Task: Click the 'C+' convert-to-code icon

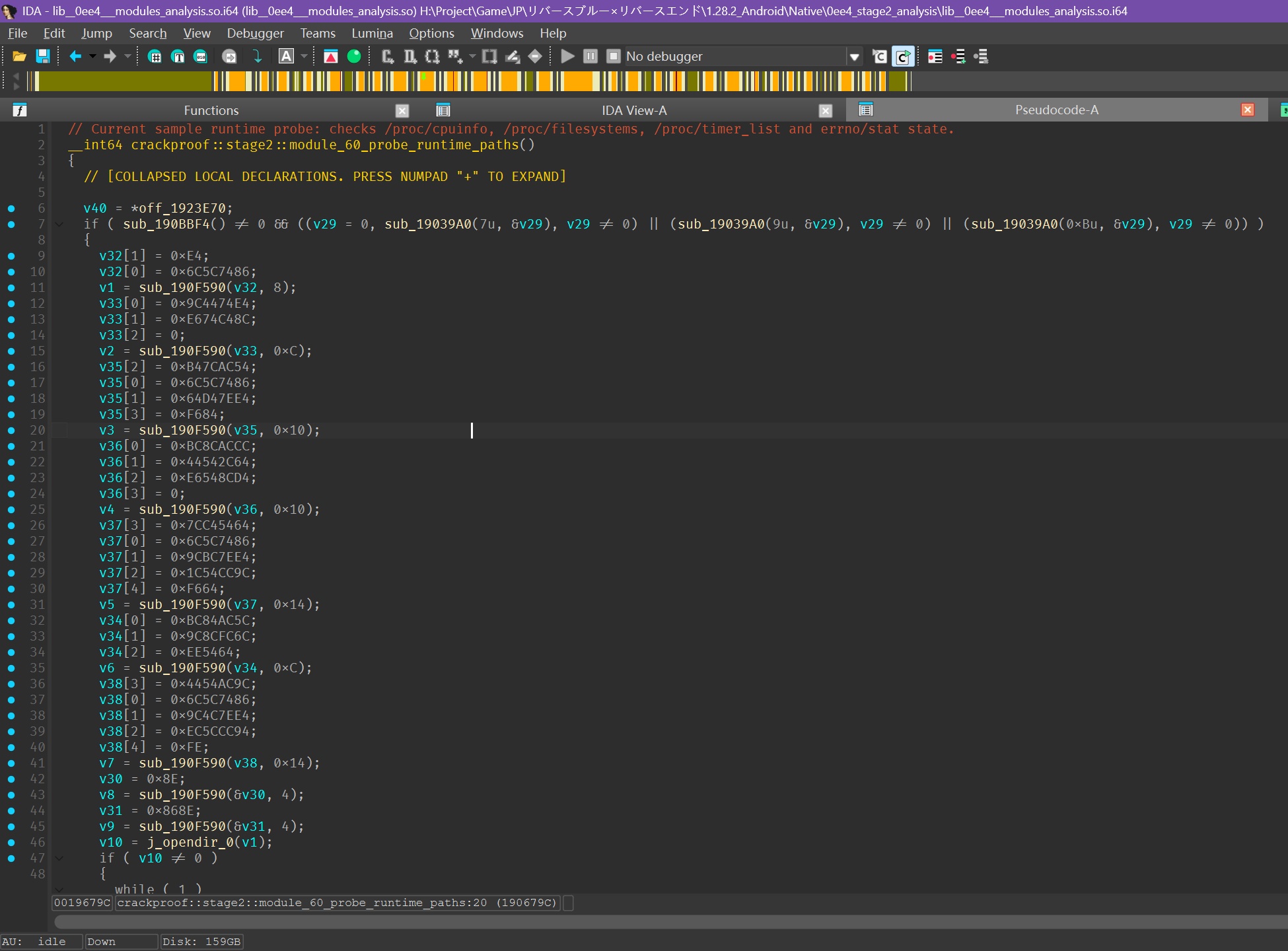Action: (x=388, y=57)
